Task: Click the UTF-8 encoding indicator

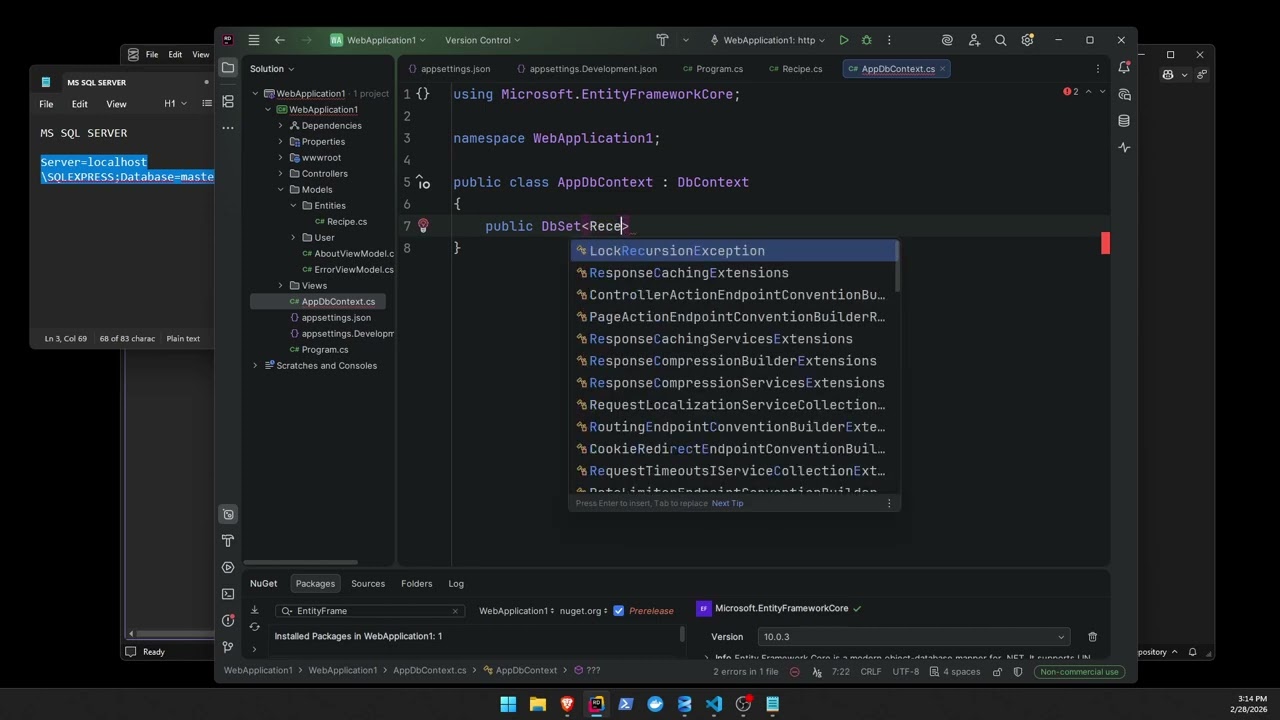Action: [905, 672]
